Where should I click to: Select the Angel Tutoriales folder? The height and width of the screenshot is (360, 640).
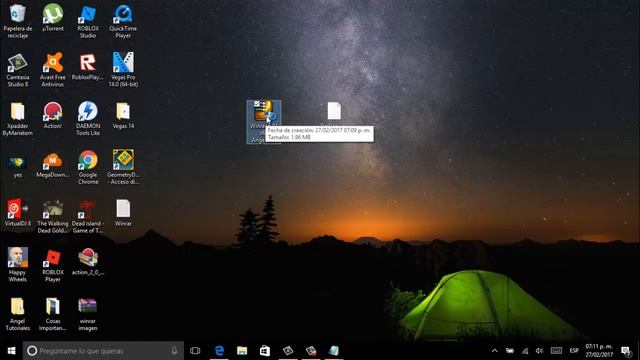coord(18,313)
